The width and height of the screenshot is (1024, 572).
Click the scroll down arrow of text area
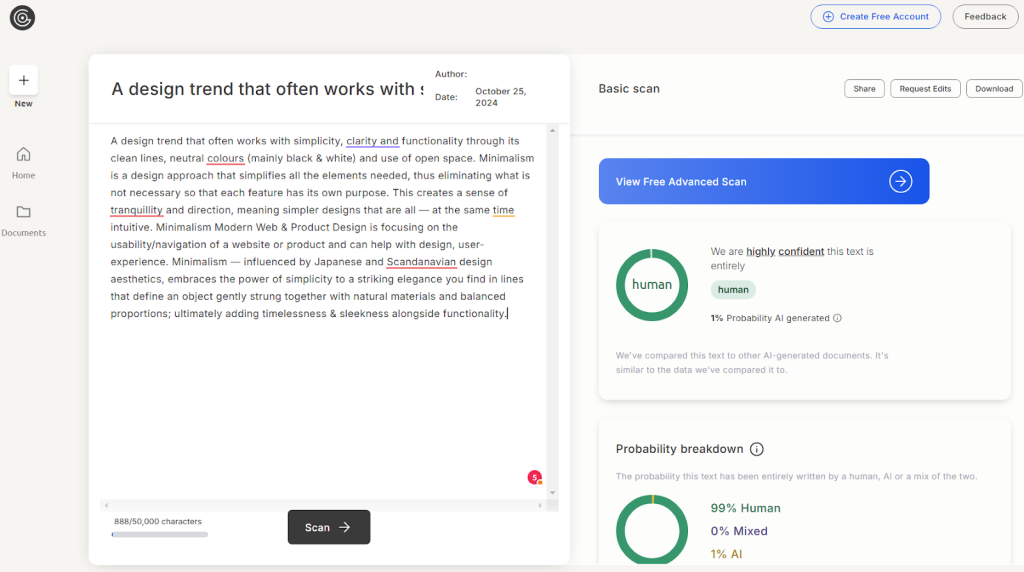coord(552,493)
